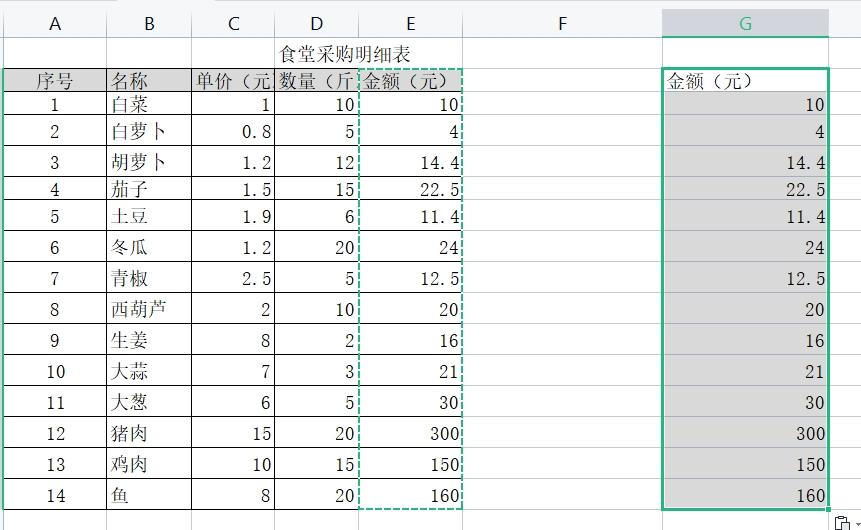Click quantity 6 in 土豆 row

[317, 215]
